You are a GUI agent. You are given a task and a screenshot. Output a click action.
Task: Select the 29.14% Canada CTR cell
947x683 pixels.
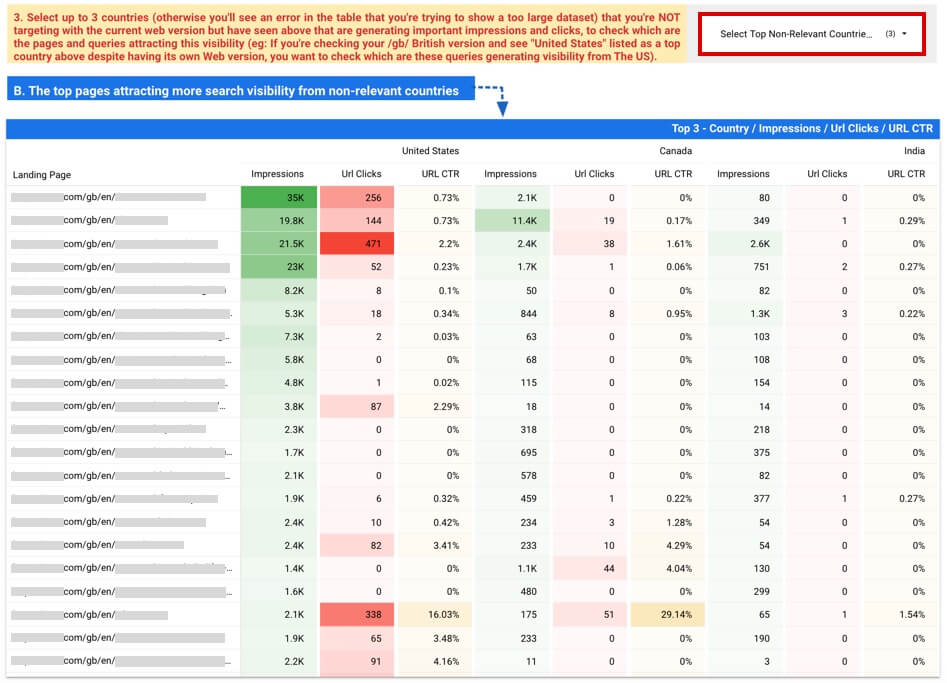668,614
